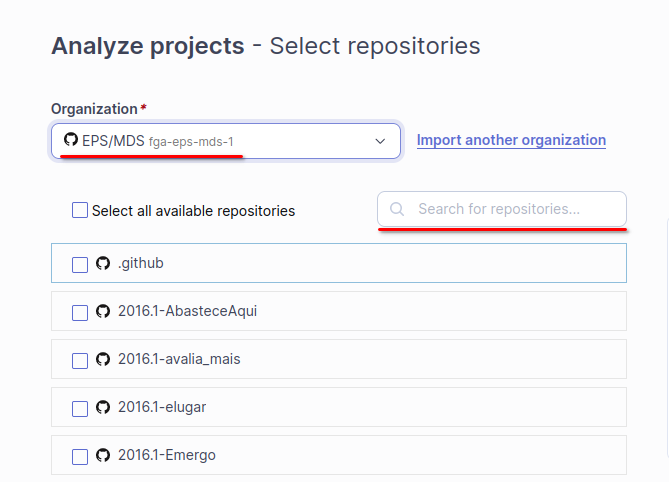Click the .github repository label
Viewport: 669px width, 482px height.
(141, 264)
